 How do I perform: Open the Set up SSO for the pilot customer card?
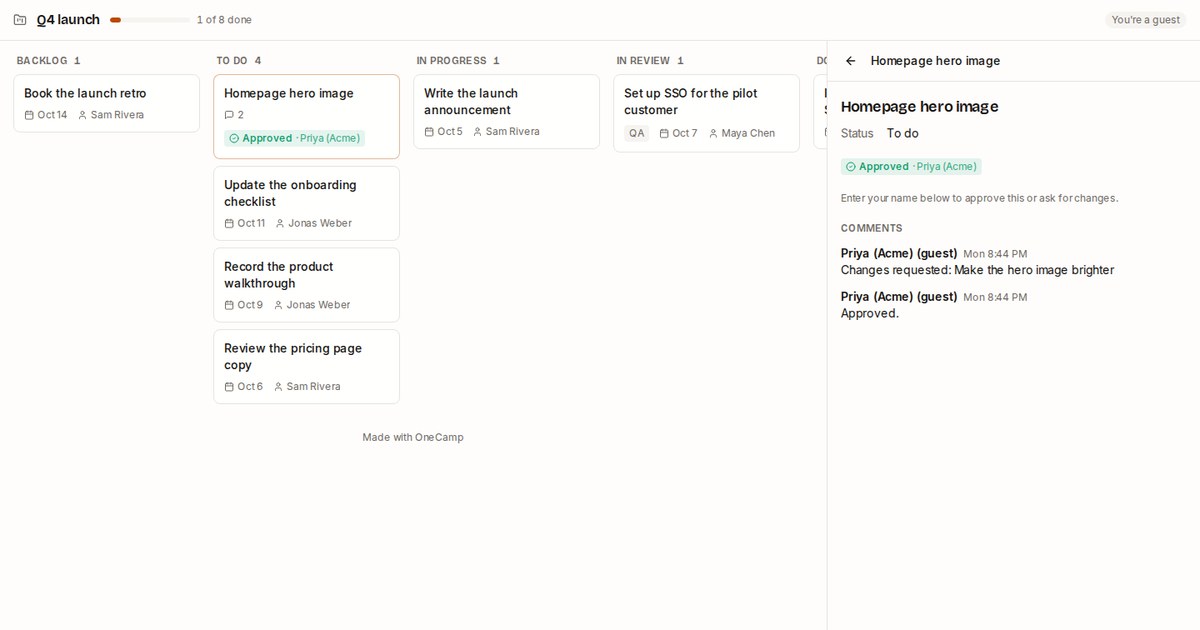coord(706,113)
